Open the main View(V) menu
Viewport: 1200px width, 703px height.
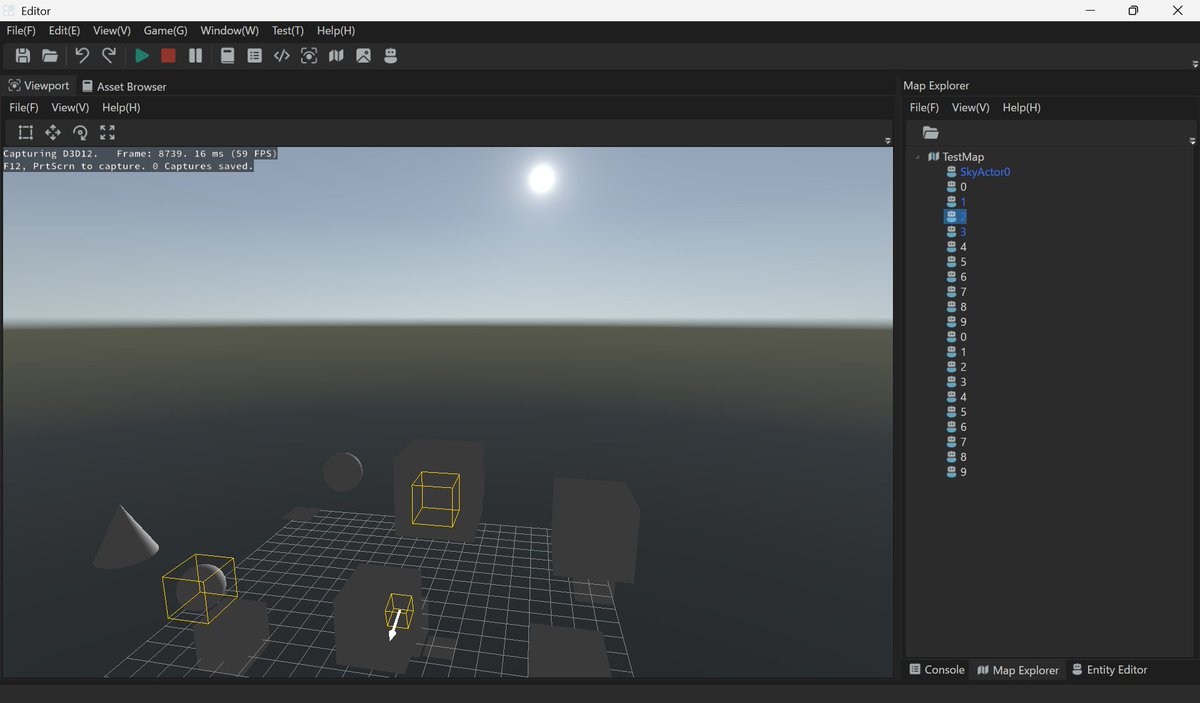tap(112, 31)
